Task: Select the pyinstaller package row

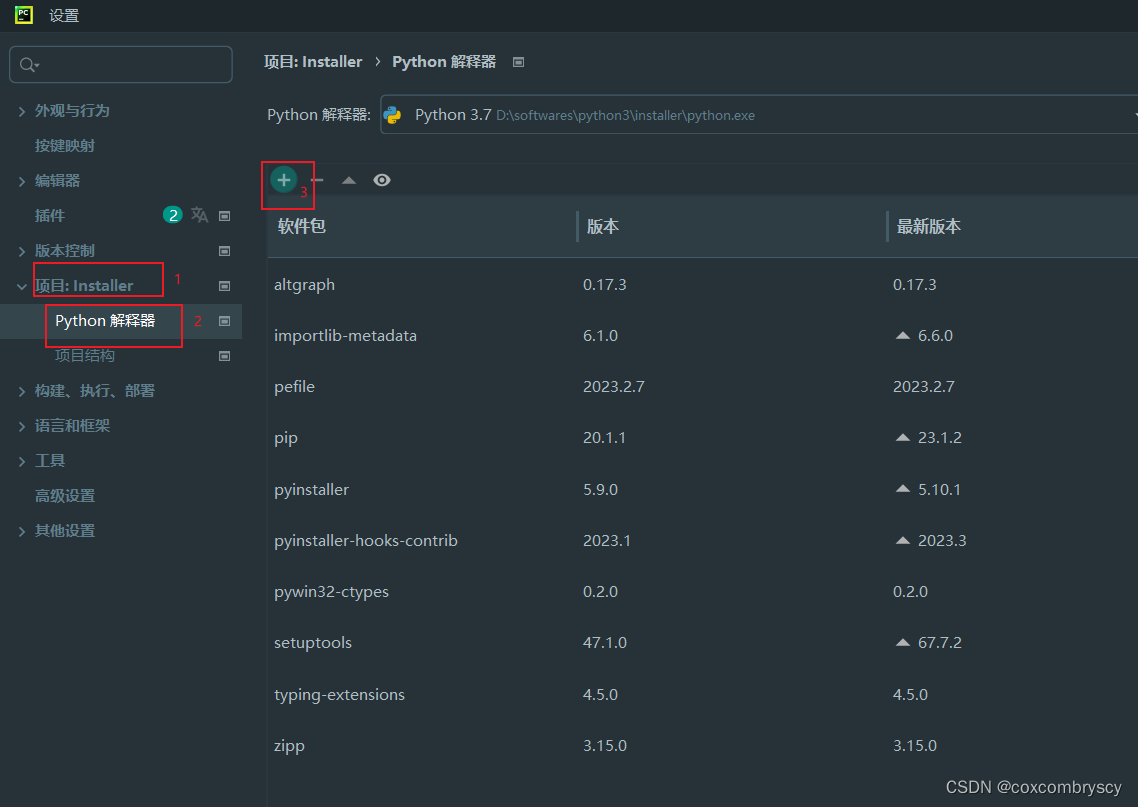Action: click(x=703, y=489)
